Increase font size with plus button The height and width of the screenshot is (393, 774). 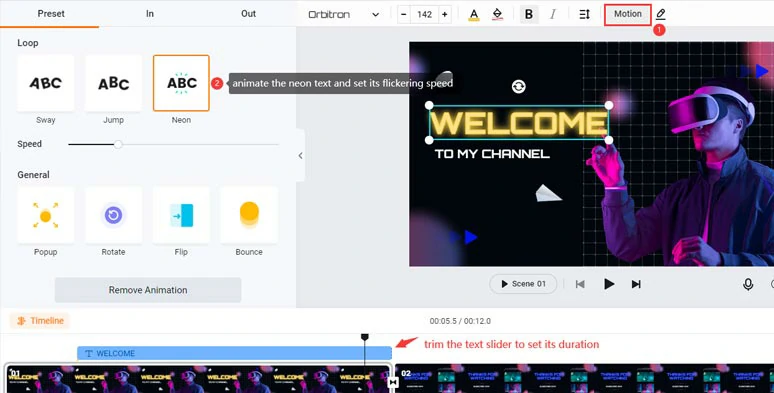click(x=445, y=14)
